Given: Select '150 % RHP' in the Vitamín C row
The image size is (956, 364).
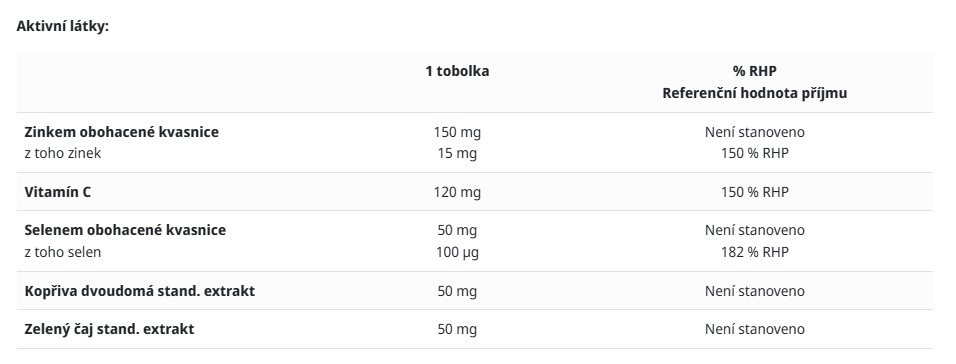Looking at the screenshot, I should [x=755, y=192].
